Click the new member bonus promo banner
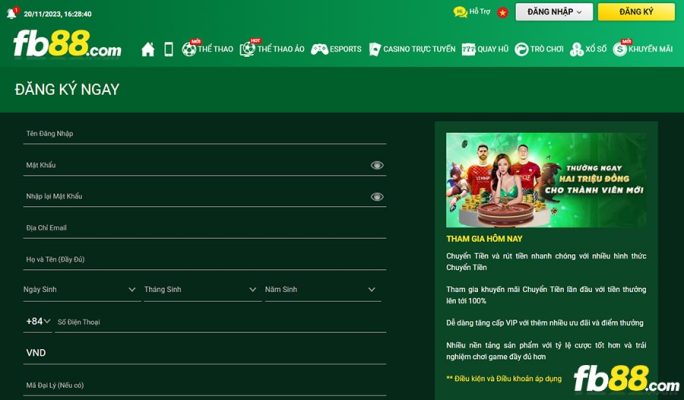The height and width of the screenshot is (400, 684). (547, 180)
